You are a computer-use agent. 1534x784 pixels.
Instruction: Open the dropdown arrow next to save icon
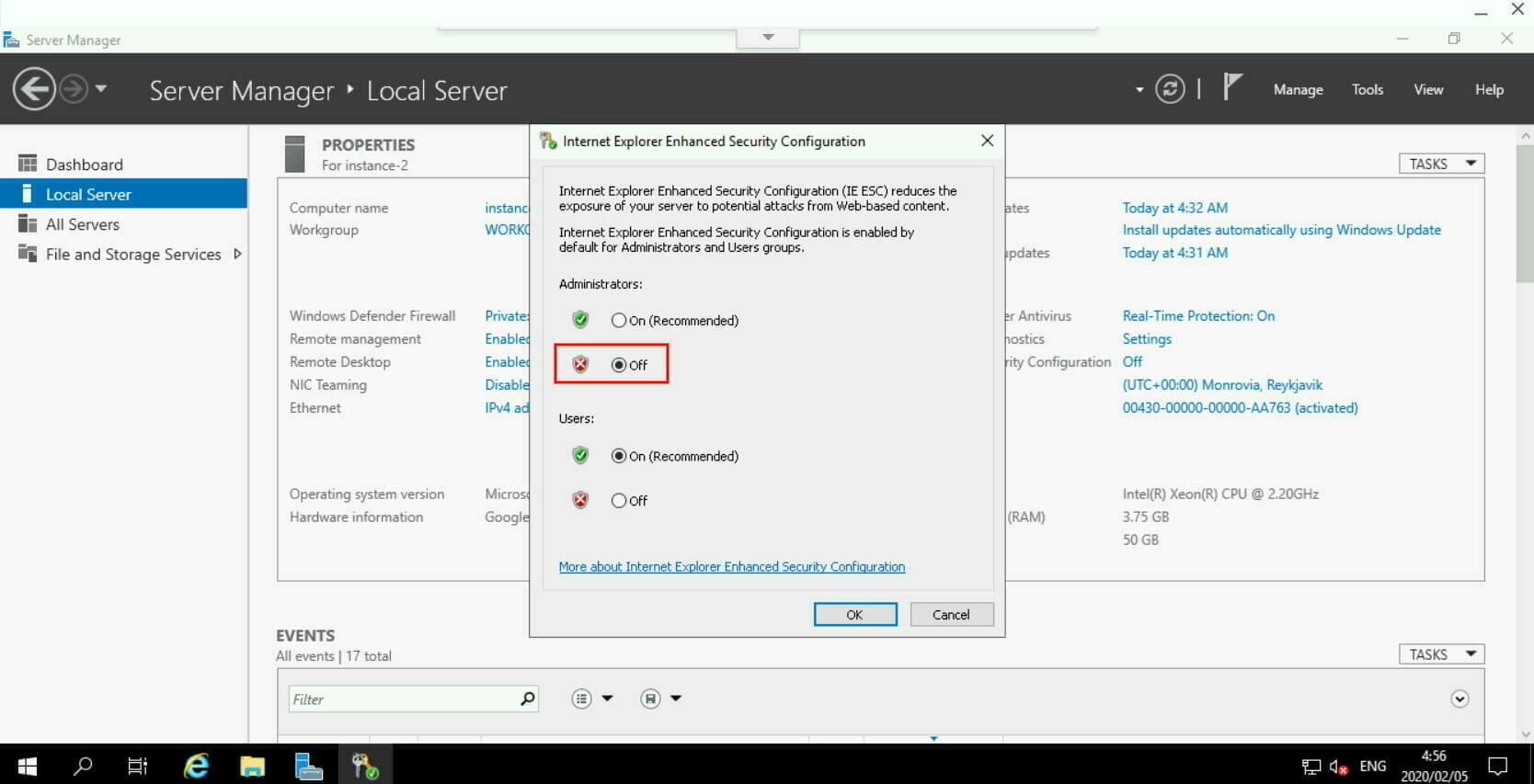coord(676,699)
